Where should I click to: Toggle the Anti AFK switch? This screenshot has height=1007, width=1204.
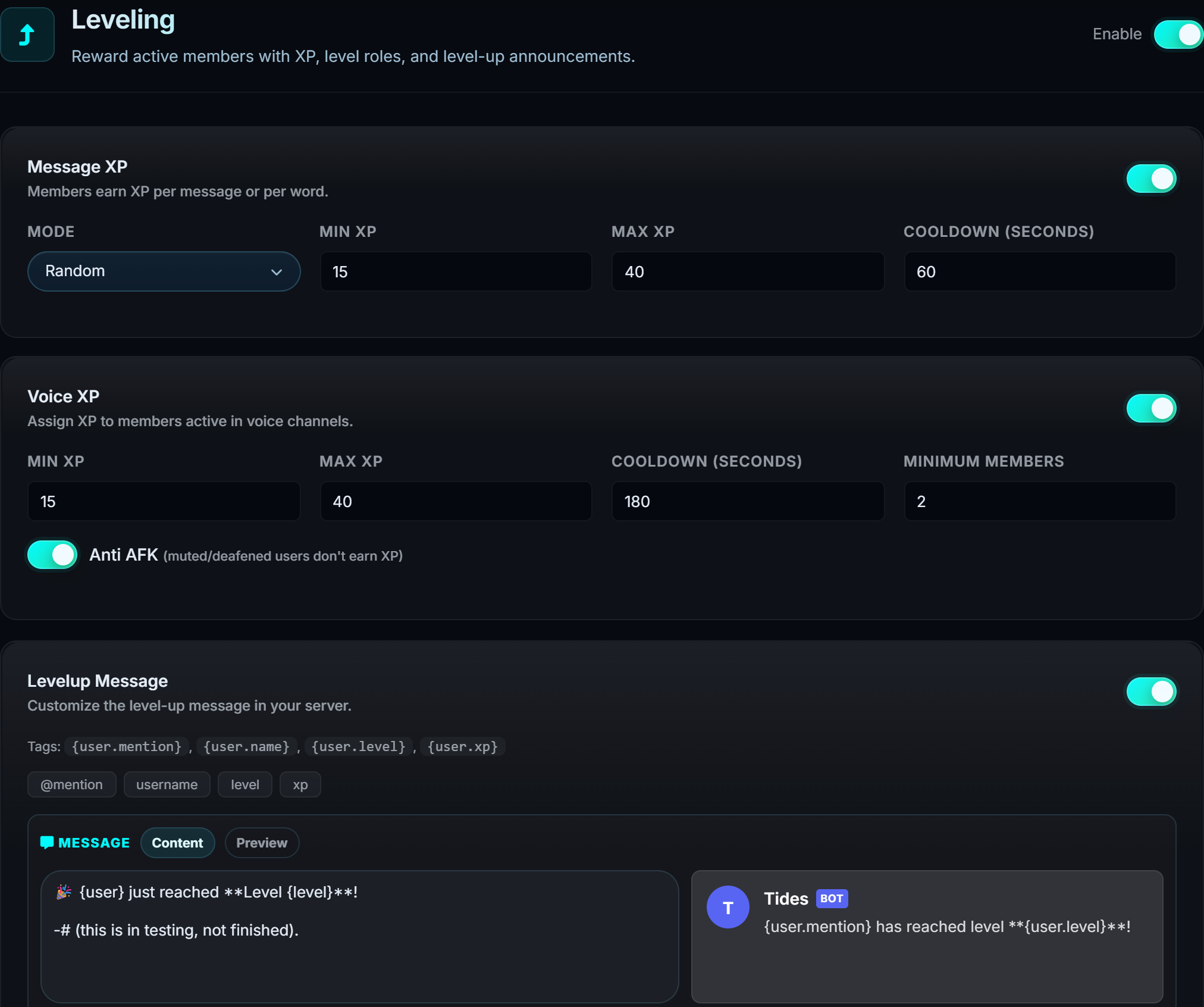pos(52,555)
